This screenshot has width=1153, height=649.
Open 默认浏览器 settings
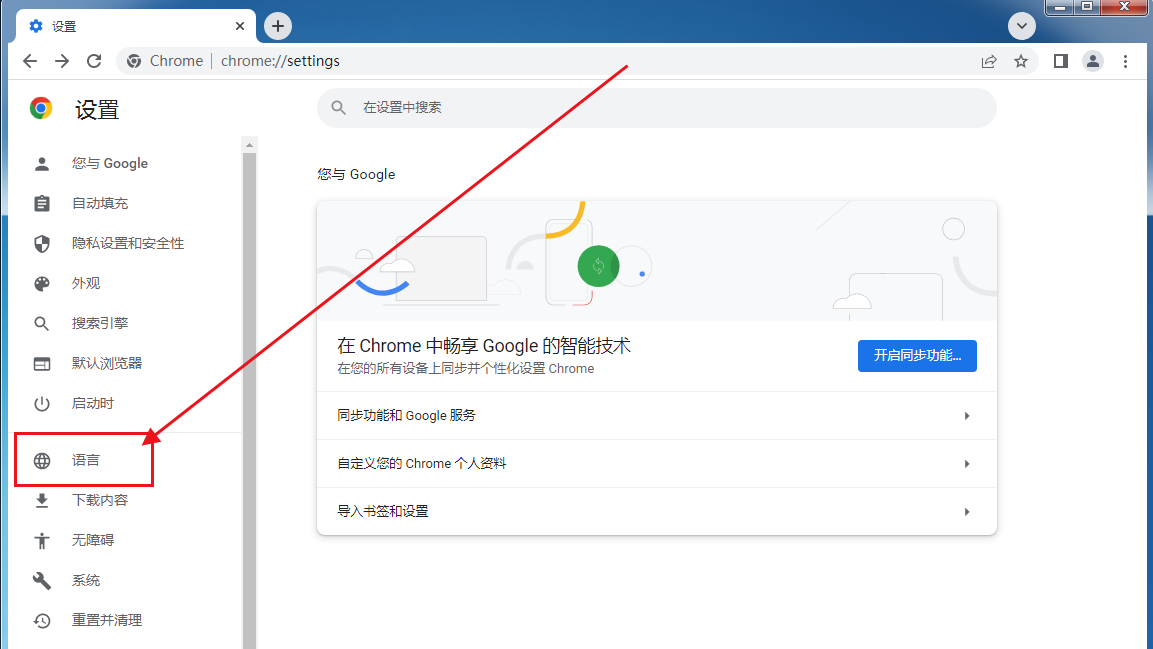[107, 363]
